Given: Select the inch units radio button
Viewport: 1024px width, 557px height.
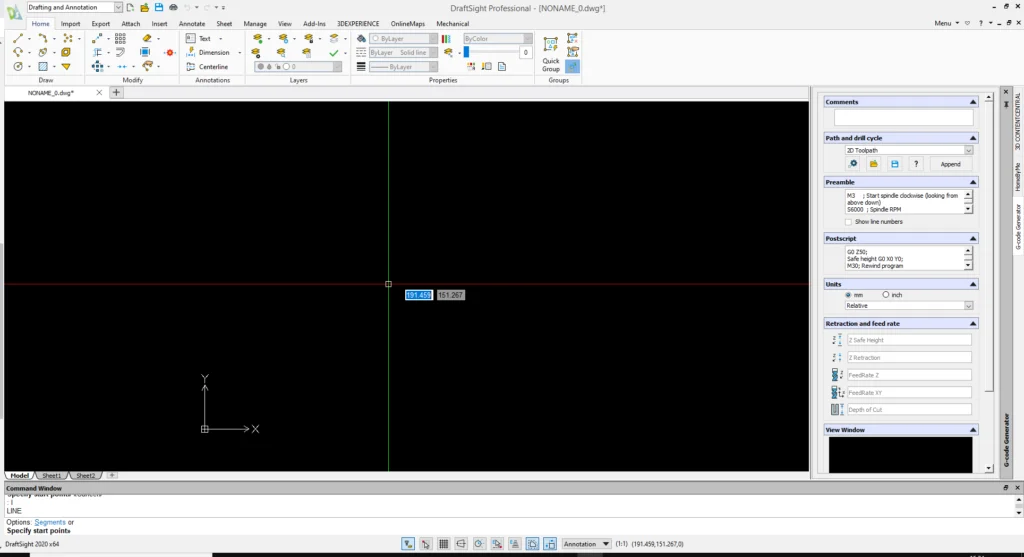Looking at the screenshot, I should coord(886,294).
